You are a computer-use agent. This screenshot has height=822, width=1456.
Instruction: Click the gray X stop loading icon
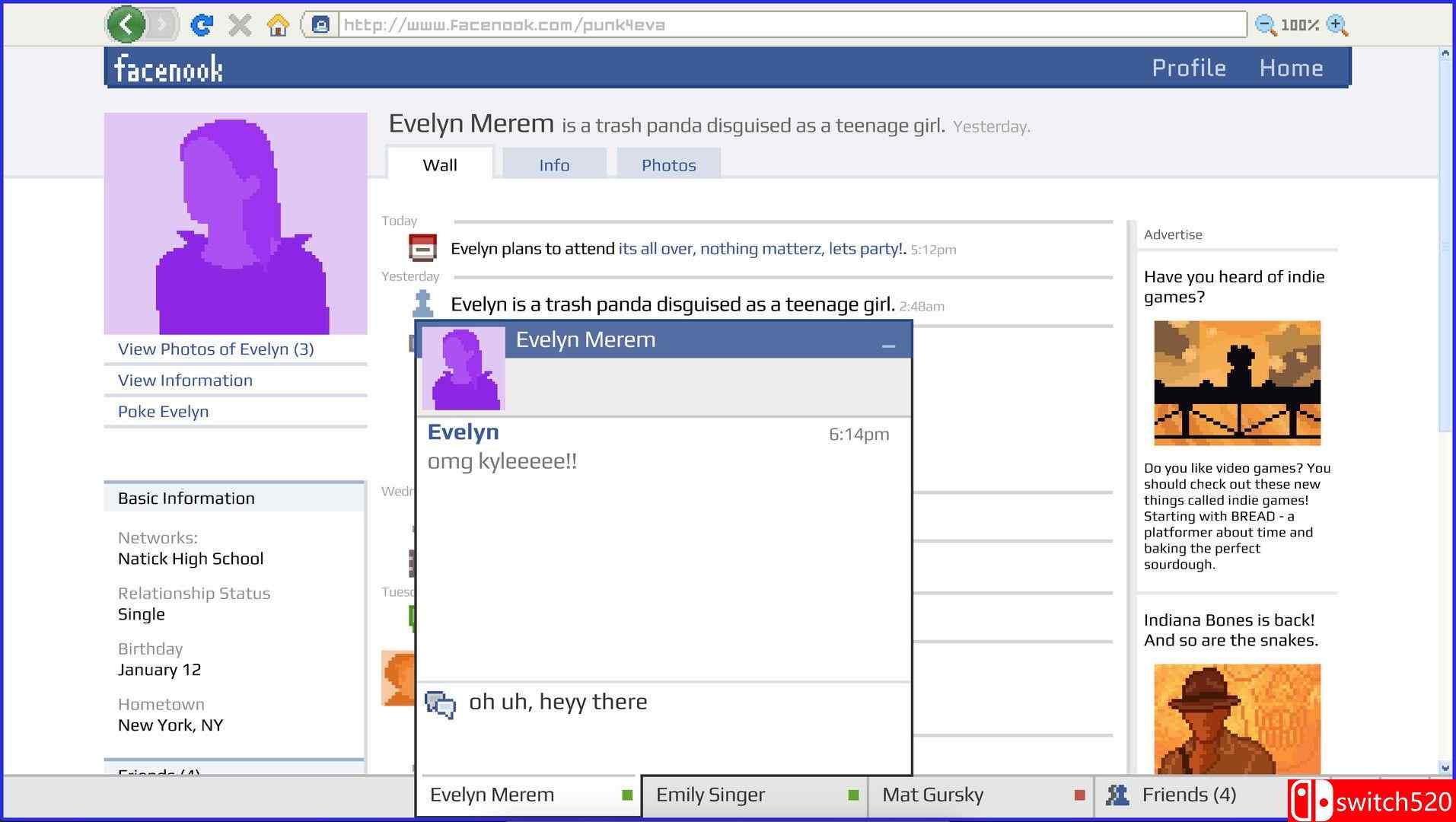240,25
